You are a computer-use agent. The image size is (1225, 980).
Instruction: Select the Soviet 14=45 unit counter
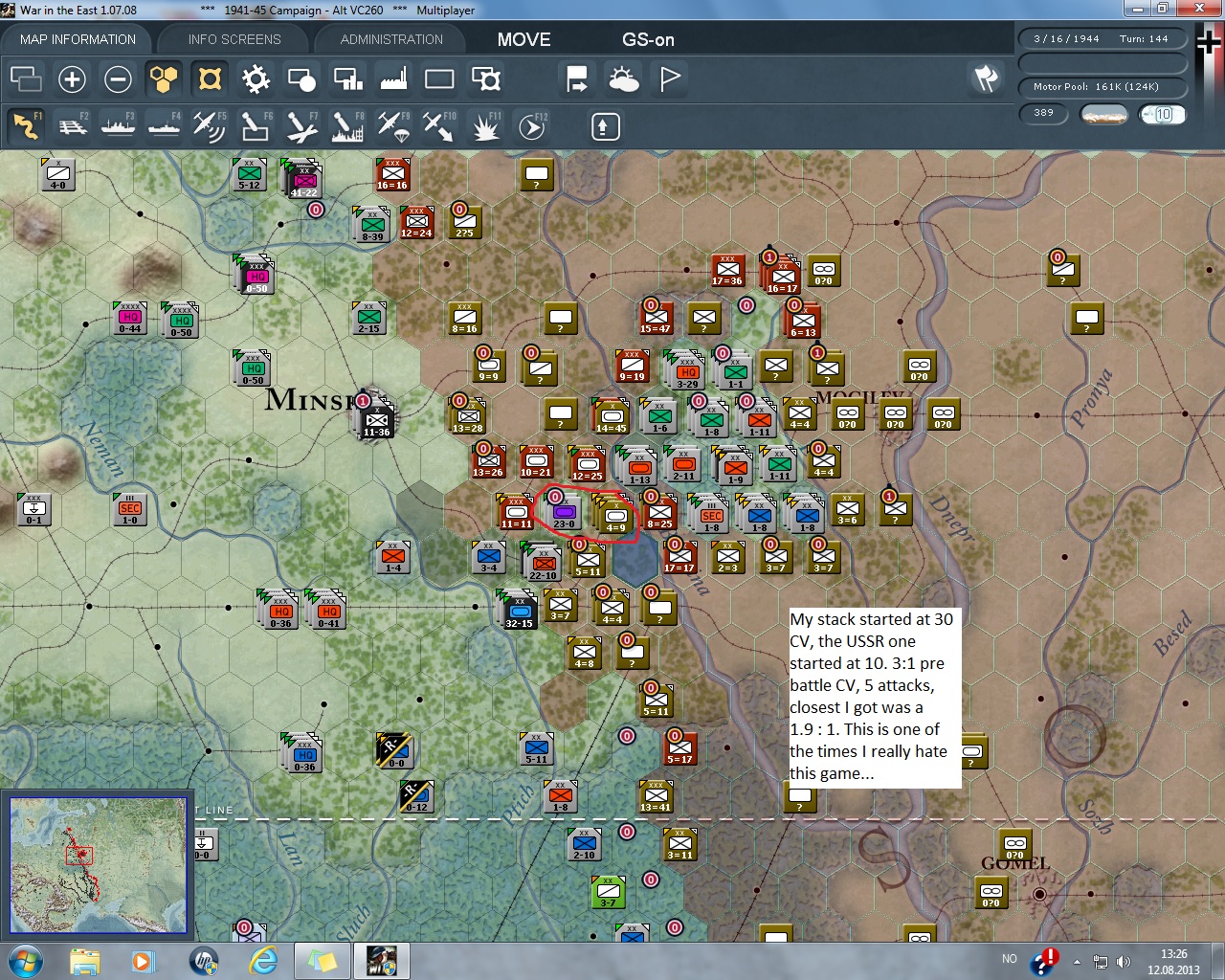pos(611,416)
